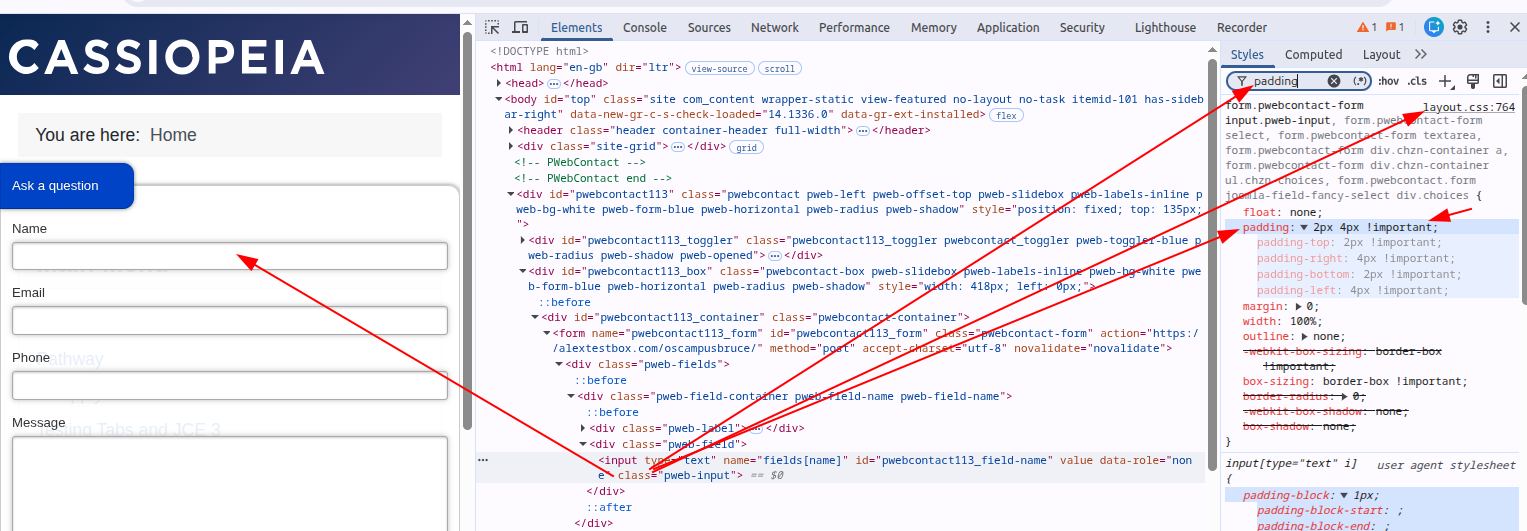This screenshot has width=1527, height=531.
Task: Click the orange warning count badge
Action: [x=1366, y=27]
